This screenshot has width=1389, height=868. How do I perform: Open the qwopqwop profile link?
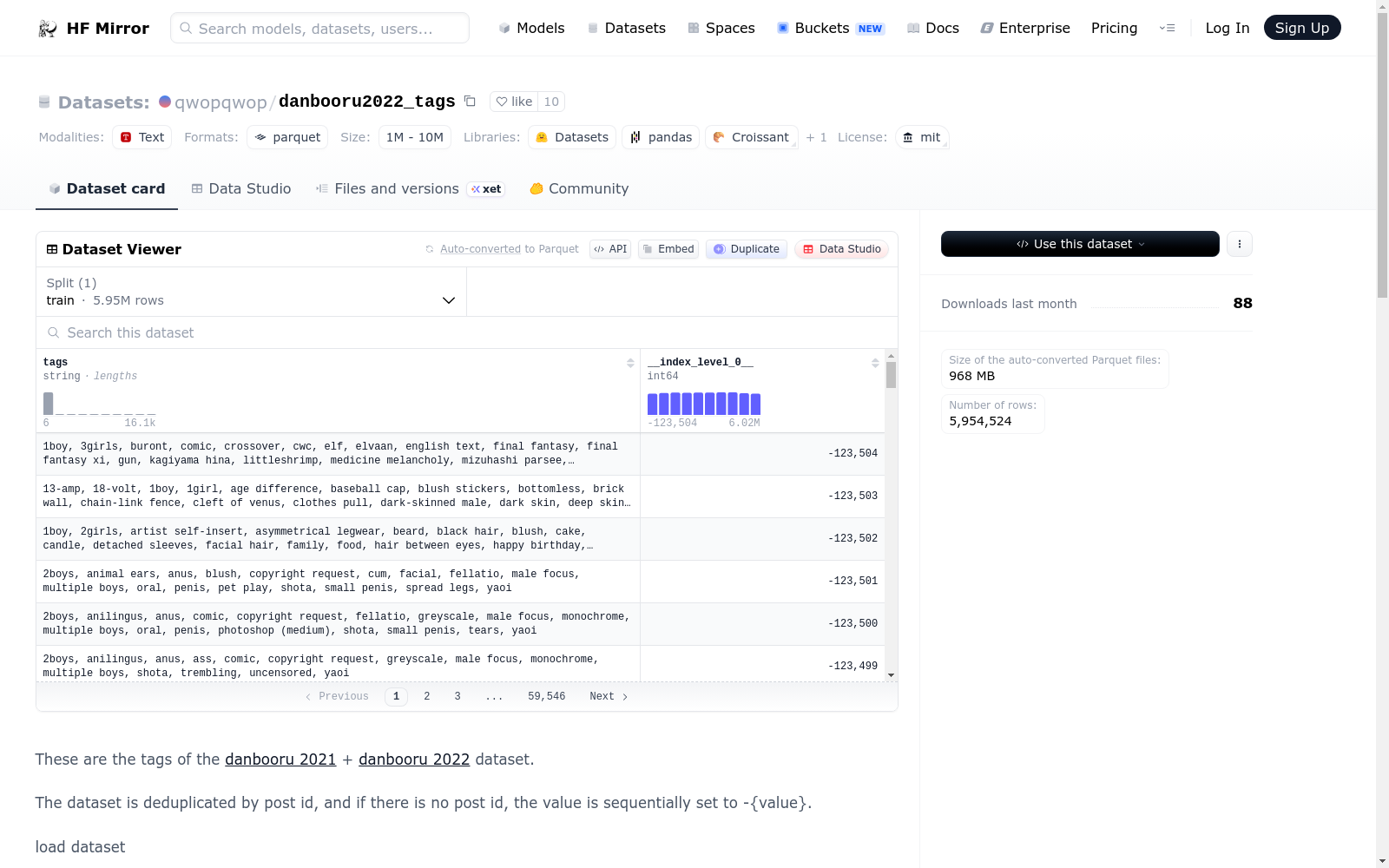point(221,102)
